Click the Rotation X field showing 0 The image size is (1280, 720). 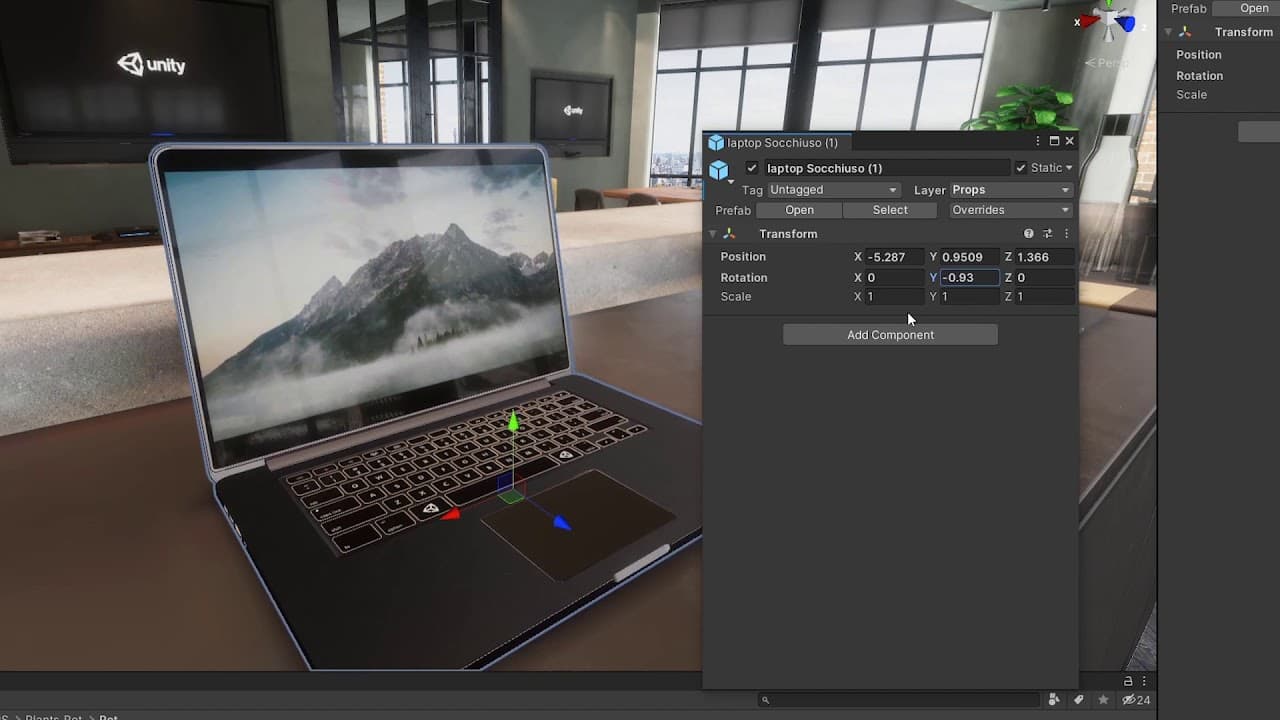[894, 278]
